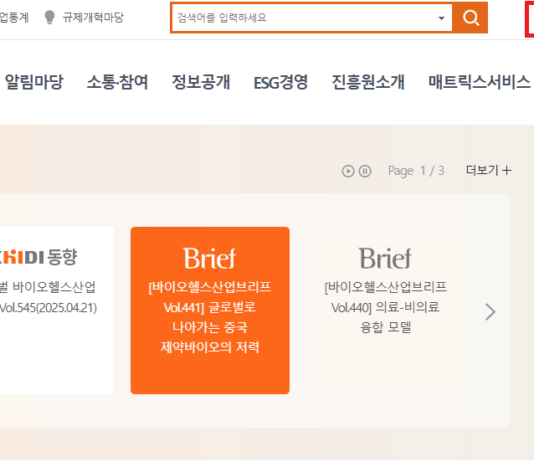534x462 pixels.
Task: Open the Brief Vol.440 의료-비의료 융합 모델 card
Action: click(386, 310)
